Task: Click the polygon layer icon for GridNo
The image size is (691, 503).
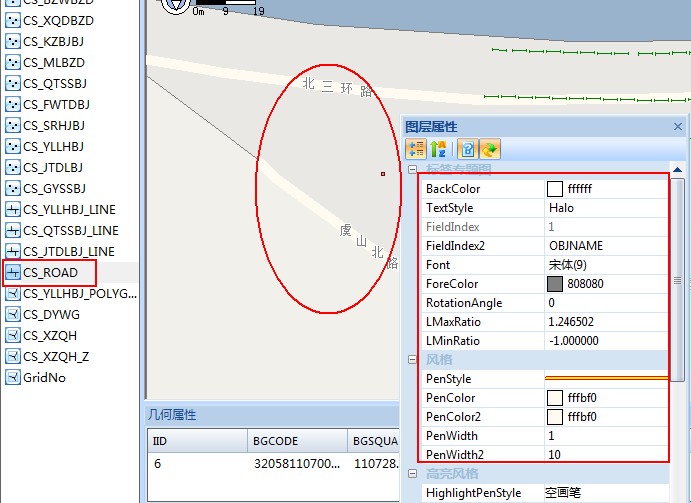Action: pyautogui.click(x=13, y=378)
